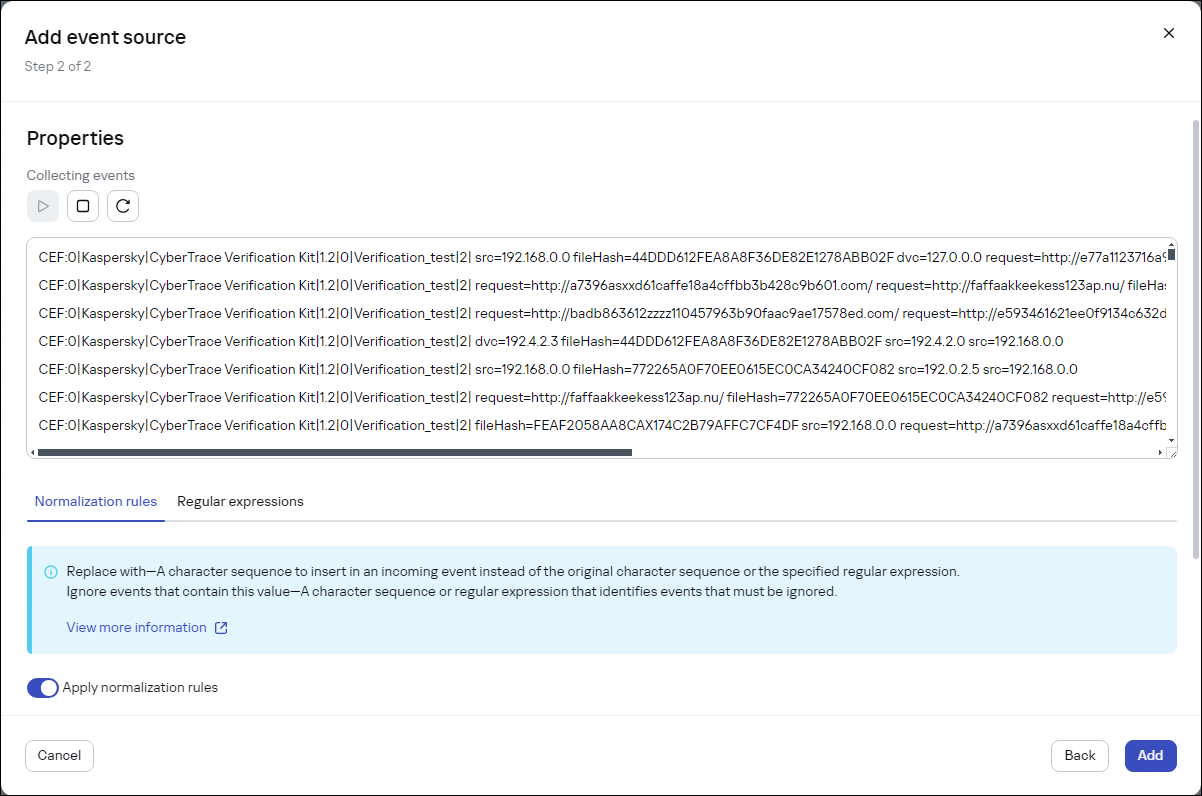Cancel adding the event source
This screenshot has height=796, width=1202.
pyautogui.click(x=59, y=756)
